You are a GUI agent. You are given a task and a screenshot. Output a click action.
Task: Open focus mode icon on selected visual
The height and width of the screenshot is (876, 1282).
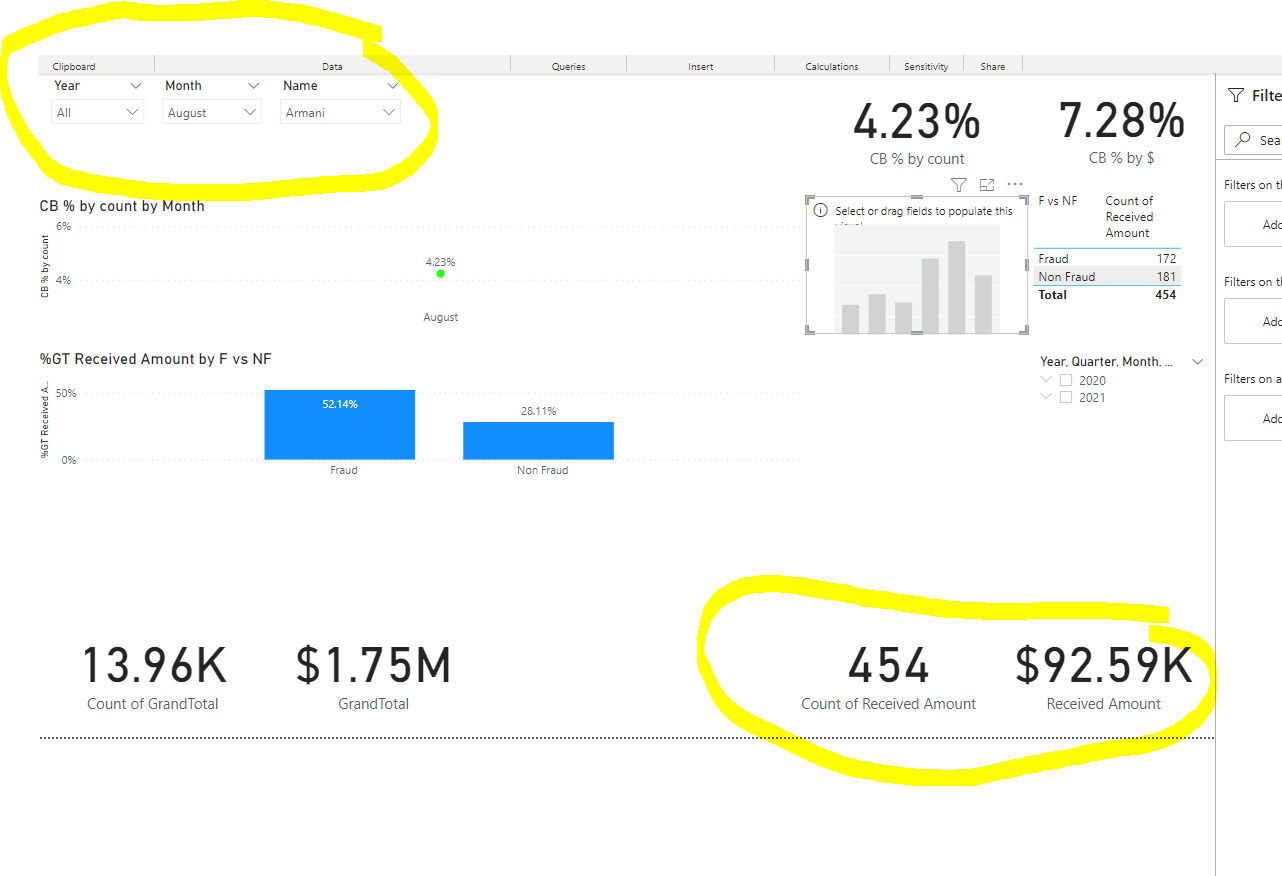pos(987,185)
